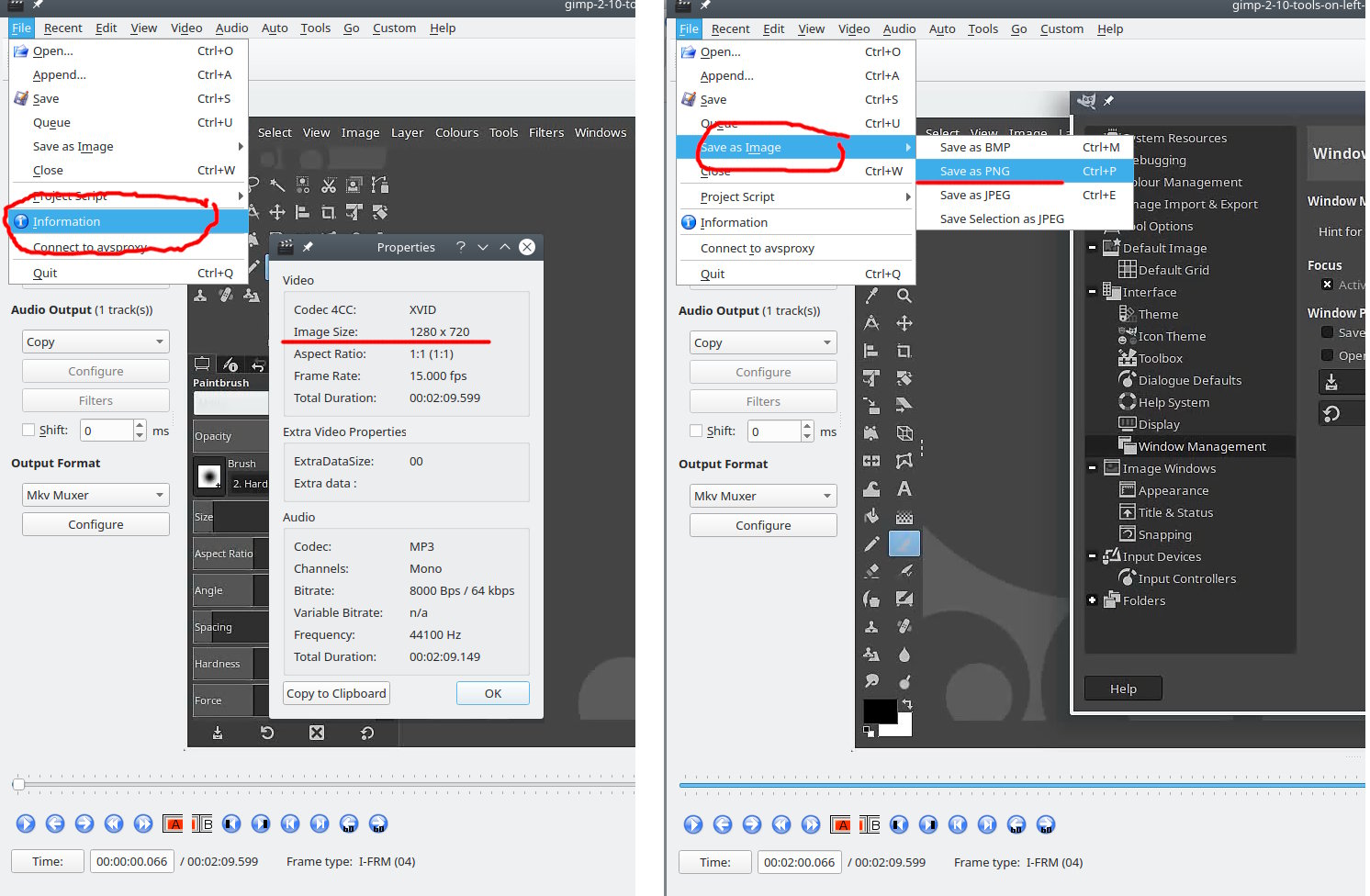The width and height of the screenshot is (1370, 896).
Task: Jump to next keyframe in left Avidemux window
Action: tap(143, 823)
